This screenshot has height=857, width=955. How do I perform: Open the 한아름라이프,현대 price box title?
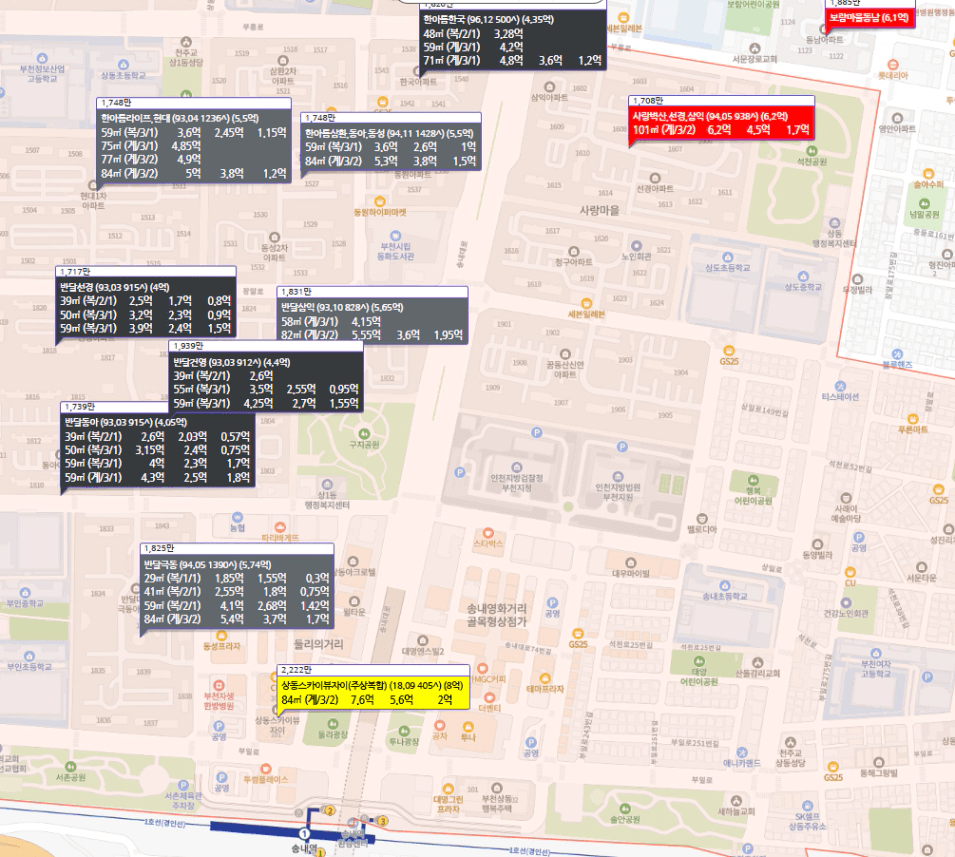click(180, 118)
